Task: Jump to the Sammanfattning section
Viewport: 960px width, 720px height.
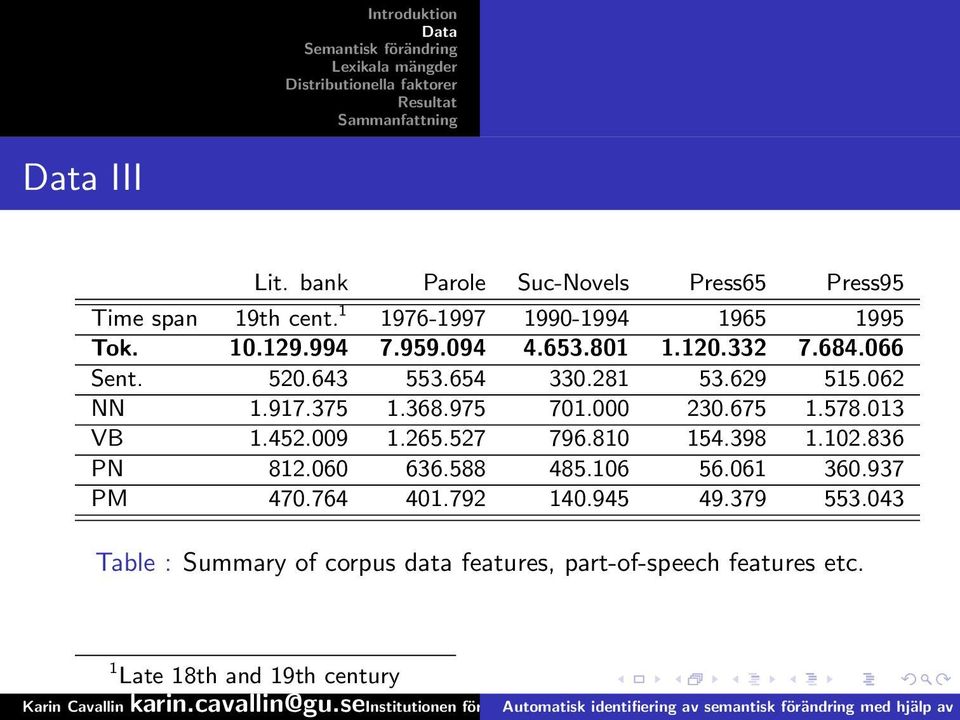Action: coord(397,119)
